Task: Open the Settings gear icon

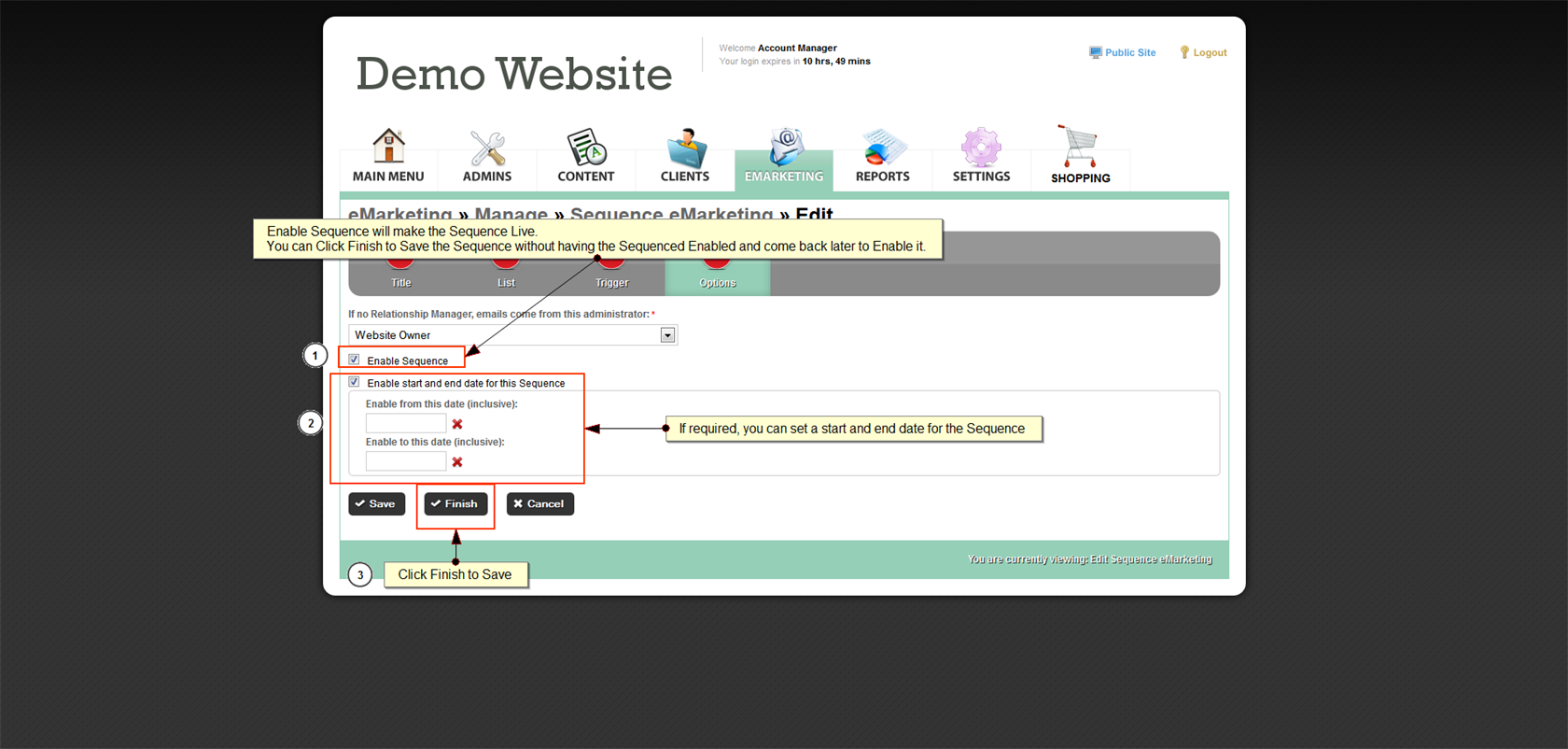Action: [x=981, y=148]
